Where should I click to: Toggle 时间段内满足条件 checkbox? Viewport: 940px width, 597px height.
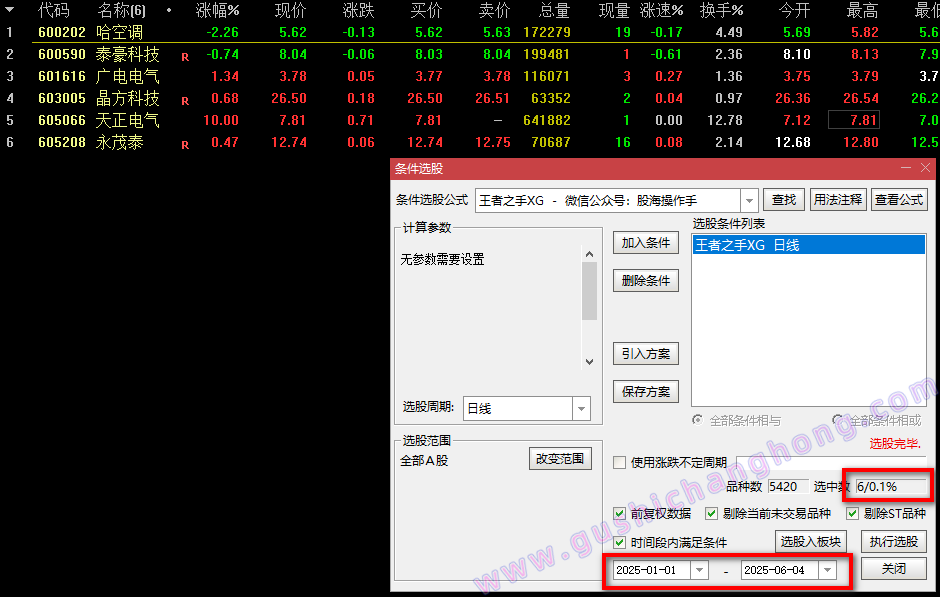(619, 543)
